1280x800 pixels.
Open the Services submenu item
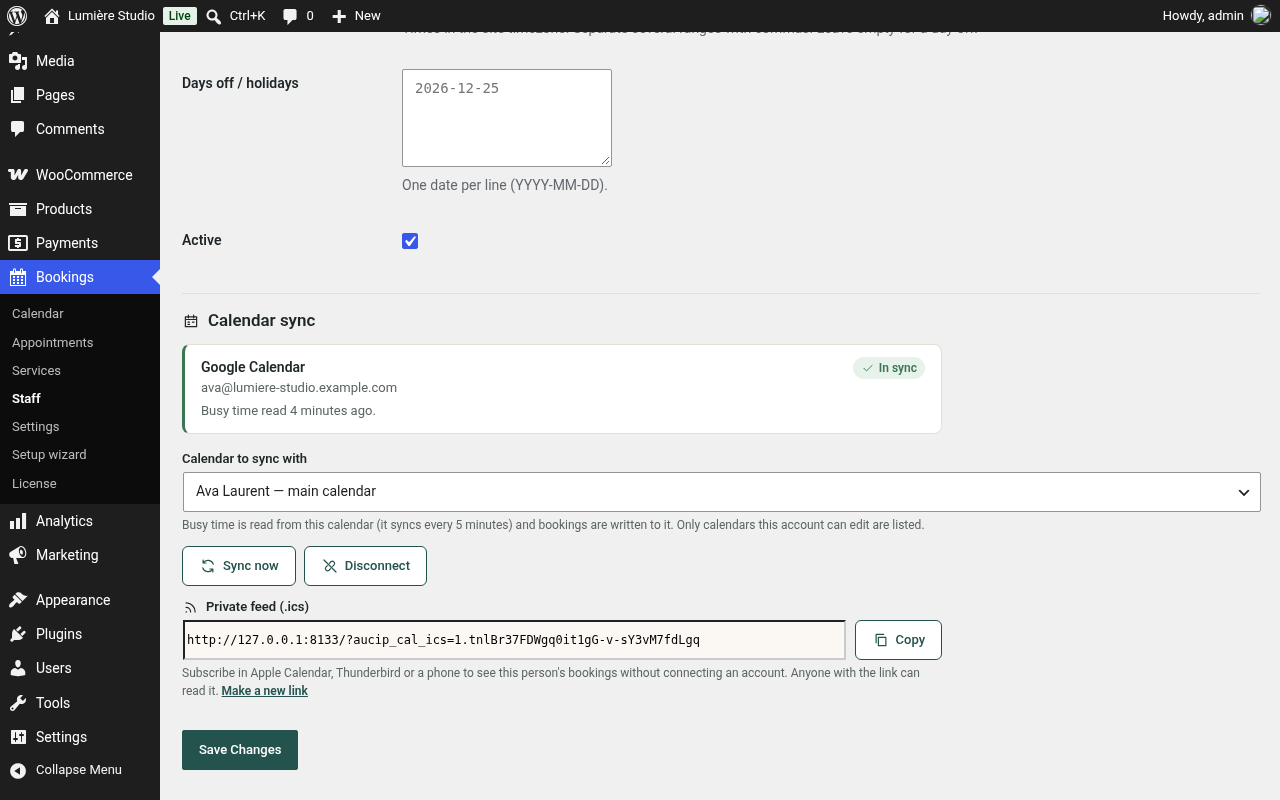pyautogui.click(x=80, y=371)
